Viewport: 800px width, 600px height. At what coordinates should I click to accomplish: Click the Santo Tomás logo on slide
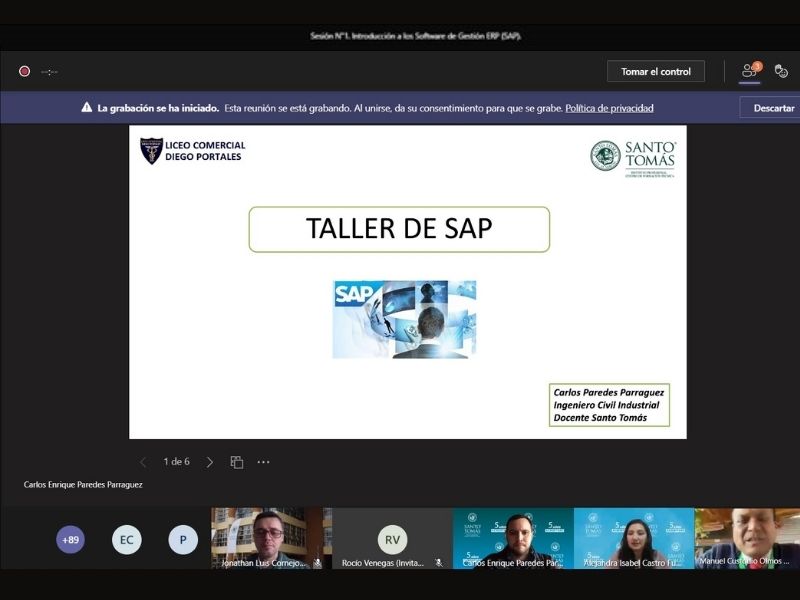(x=633, y=159)
